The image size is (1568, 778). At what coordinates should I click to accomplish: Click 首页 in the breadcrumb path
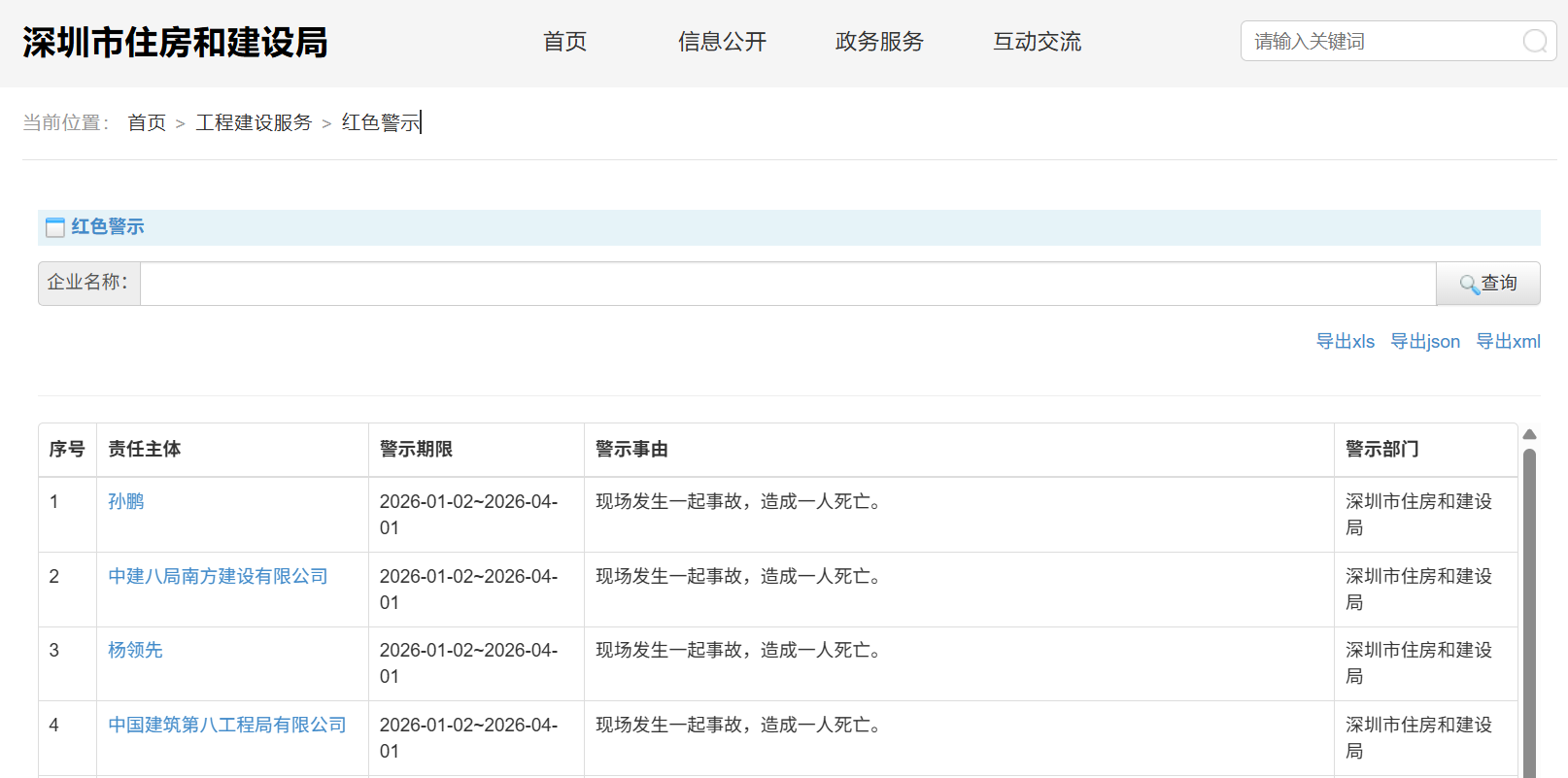[147, 122]
